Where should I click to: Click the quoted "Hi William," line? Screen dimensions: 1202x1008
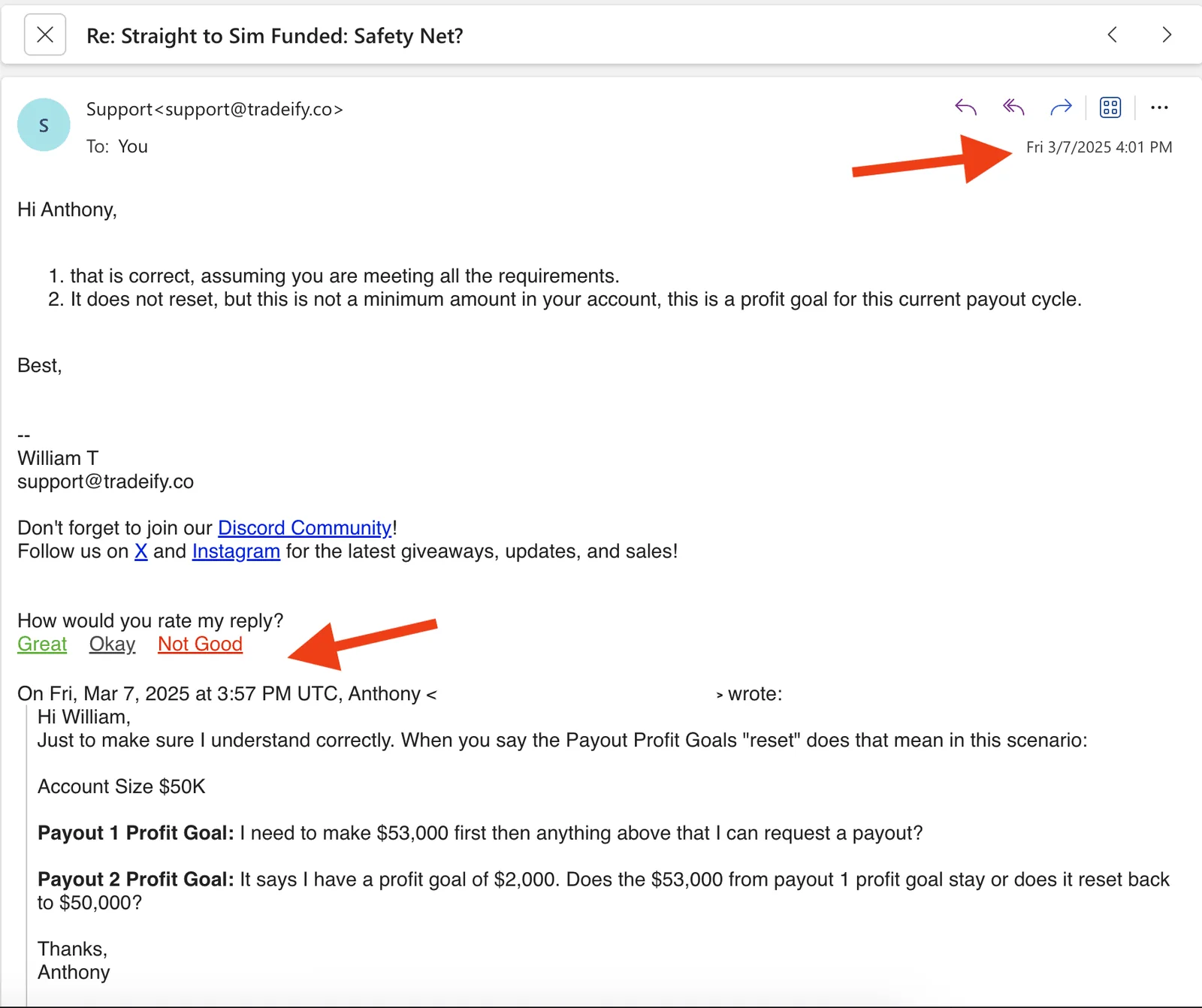click(84, 717)
